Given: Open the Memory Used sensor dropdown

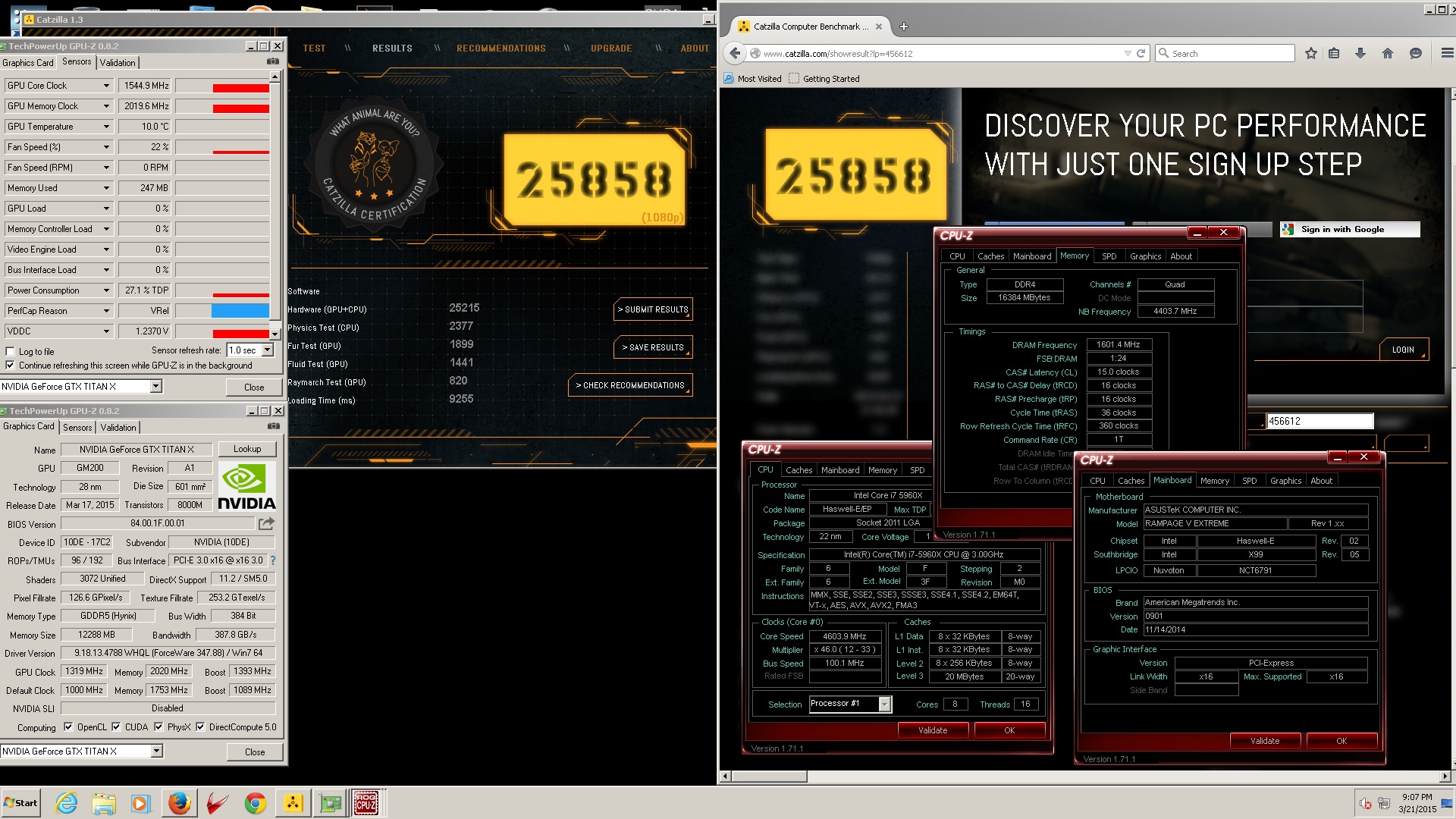Looking at the screenshot, I should (106, 188).
